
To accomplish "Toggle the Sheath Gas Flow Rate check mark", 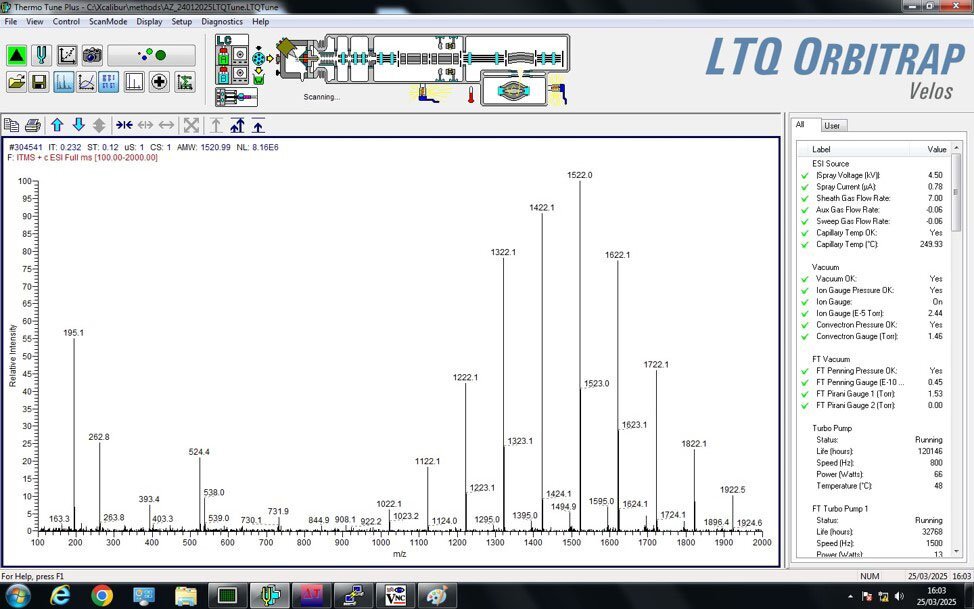I will click(805, 199).
